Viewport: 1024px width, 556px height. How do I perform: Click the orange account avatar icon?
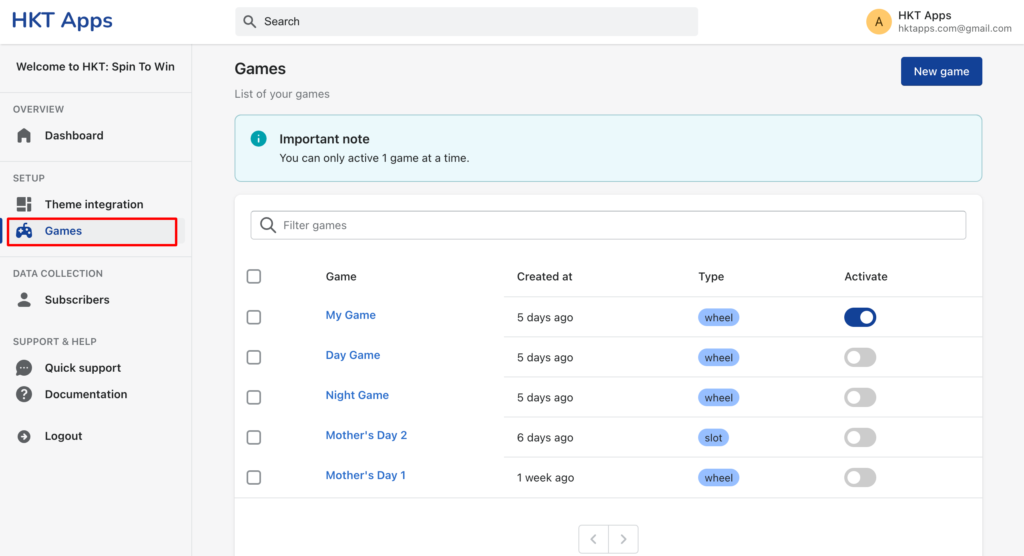(878, 22)
